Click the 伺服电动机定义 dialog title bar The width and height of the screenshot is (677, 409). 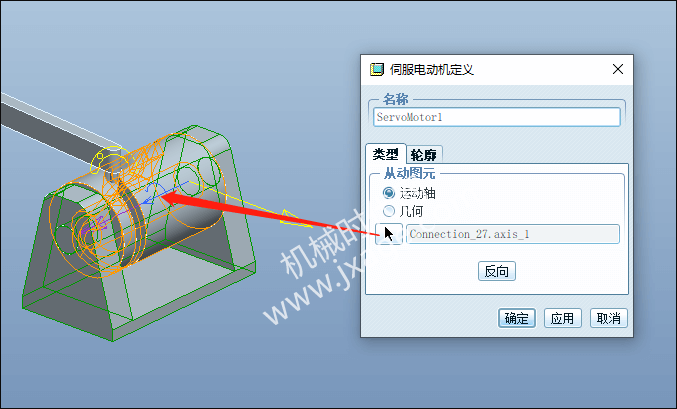click(497, 70)
